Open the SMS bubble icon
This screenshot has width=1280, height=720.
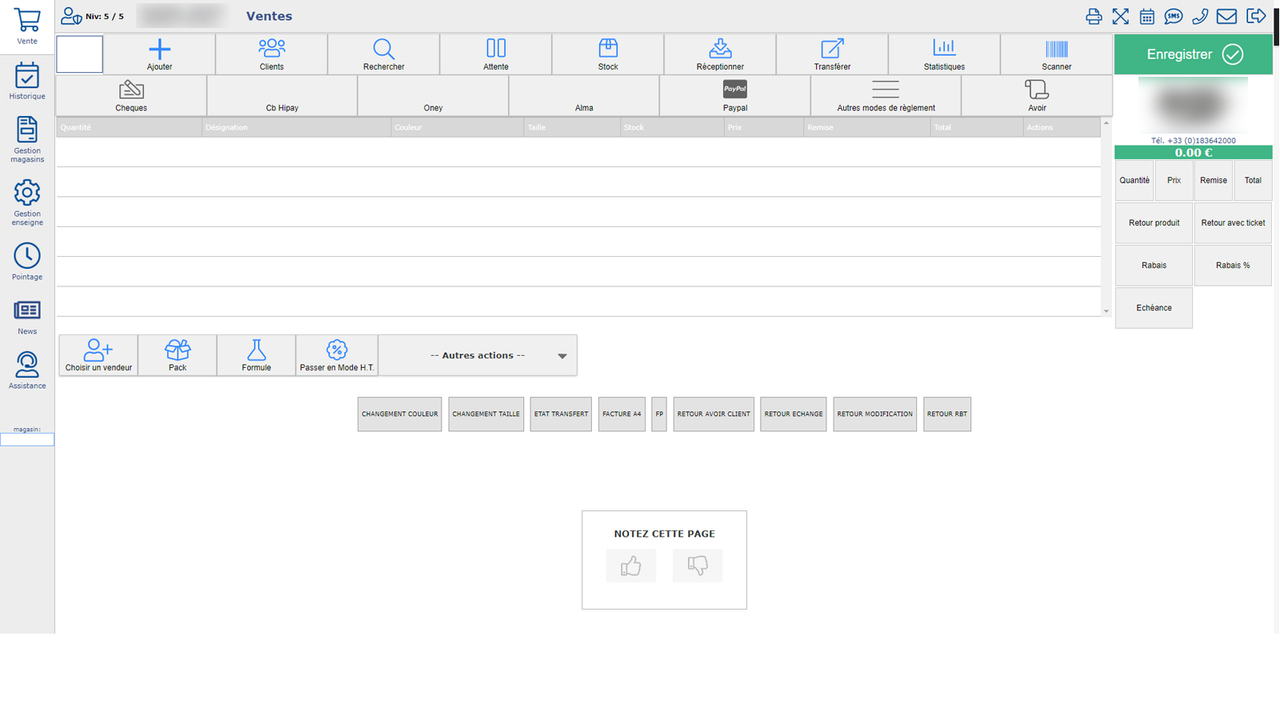click(x=1173, y=16)
